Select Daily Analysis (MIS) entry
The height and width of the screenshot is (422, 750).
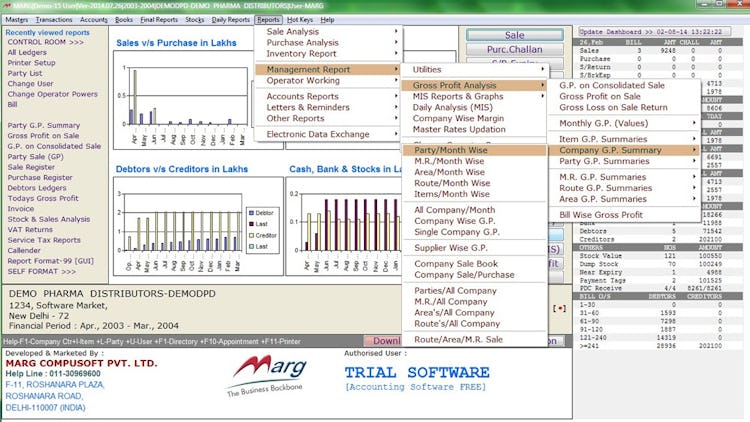pos(474,107)
